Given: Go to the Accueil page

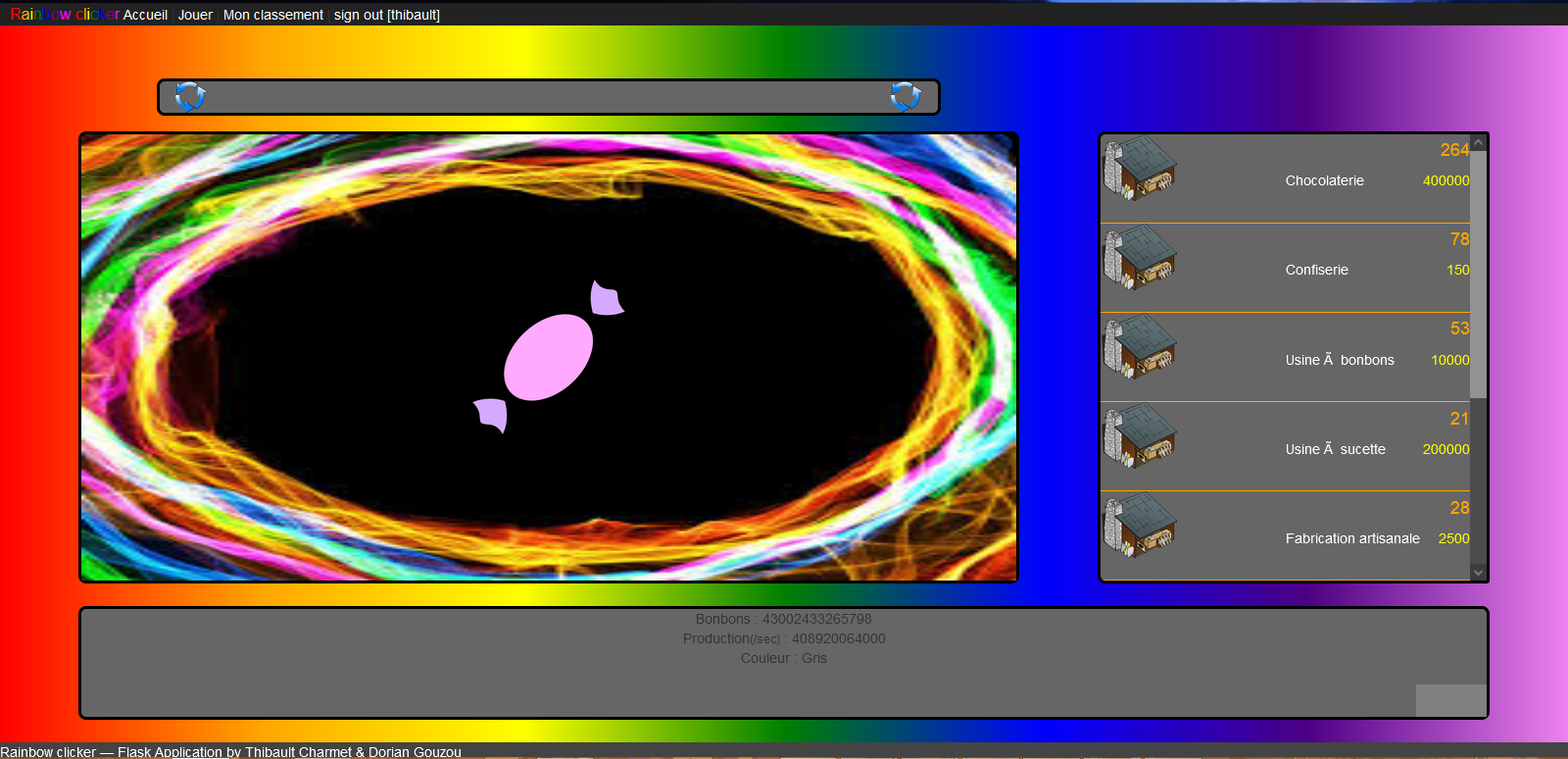Looking at the screenshot, I should (x=145, y=15).
